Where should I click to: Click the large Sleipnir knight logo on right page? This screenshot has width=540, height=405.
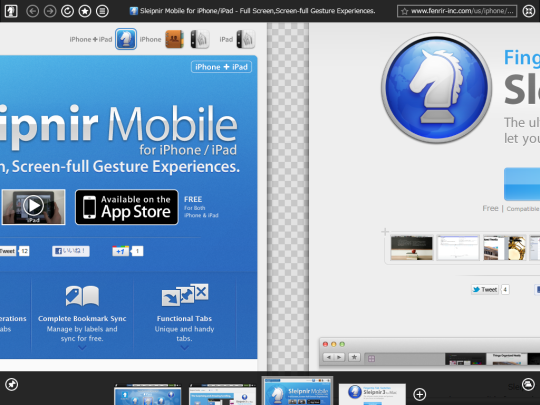[x=436, y=88]
